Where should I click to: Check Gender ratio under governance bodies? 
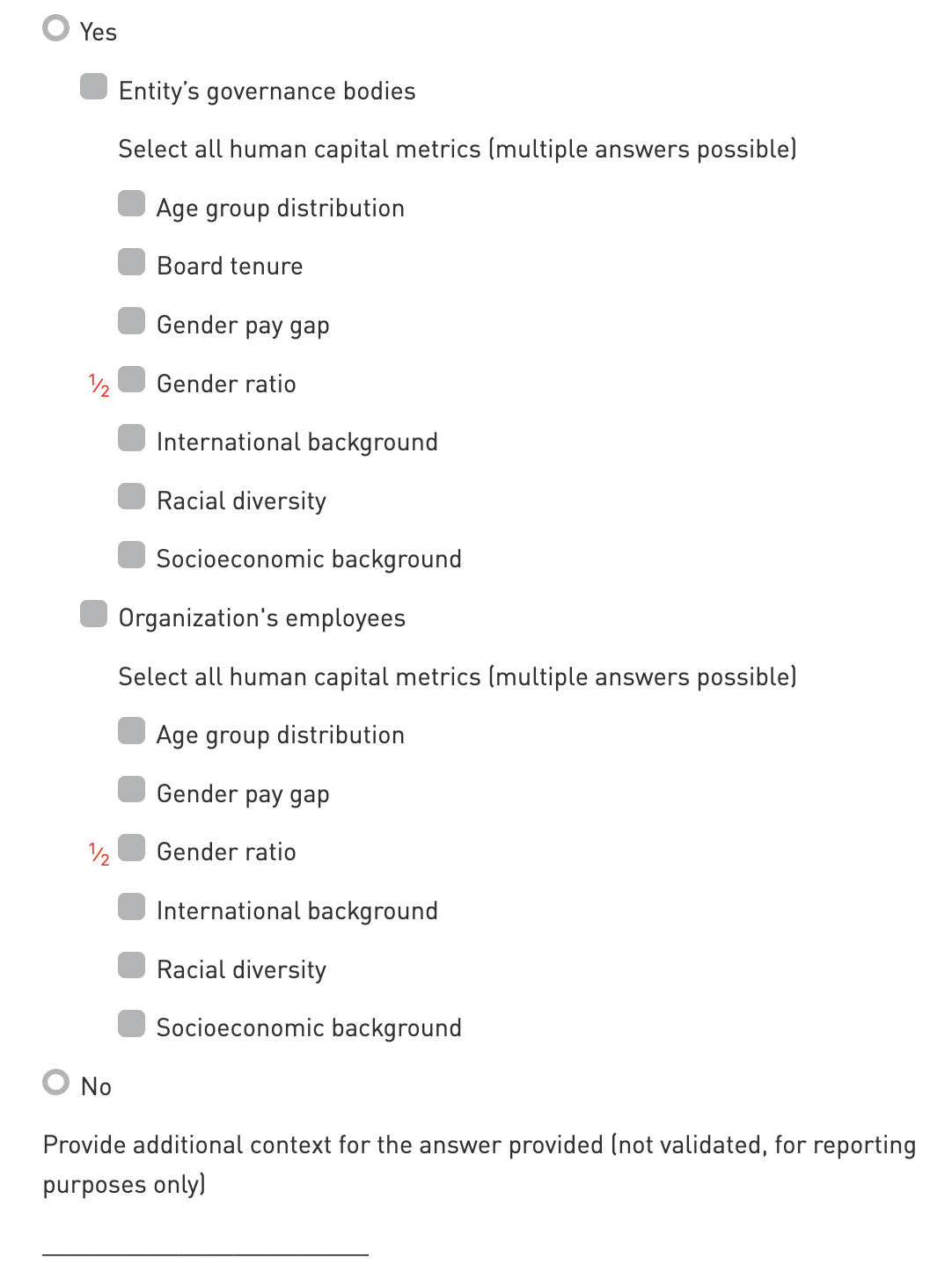click(x=131, y=380)
